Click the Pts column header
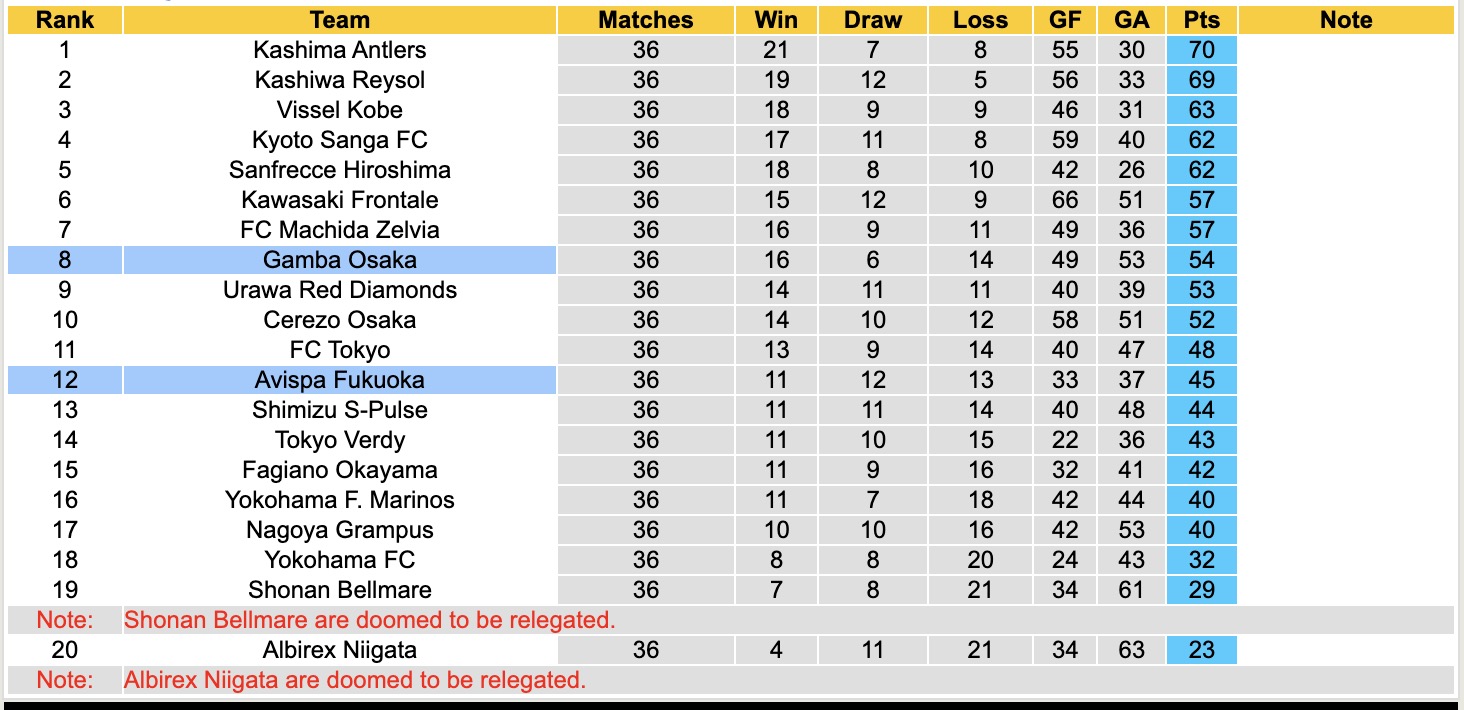1464x710 pixels. 1201,20
